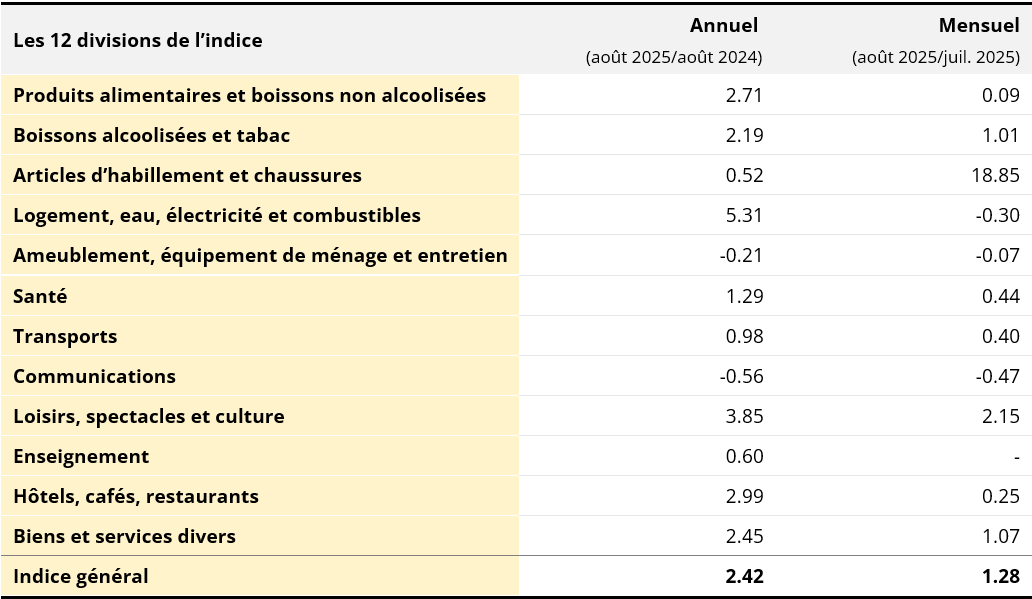Image resolution: width=1032 pixels, height=599 pixels.
Task: Click the 'Biens et services divers' label
Action: (x=124, y=536)
